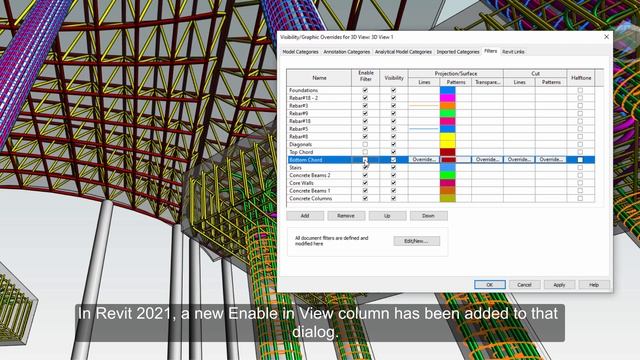This screenshot has width=640, height=360.
Task: Move filter down with Down button
Action: tap(428, 216)
